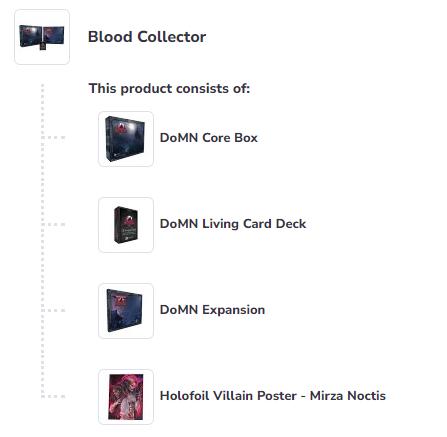Click the dotted connector beside DoMN Core Box
Image resolution: width=447 pixels, height=437 pixels.
[x=54, y=137]
